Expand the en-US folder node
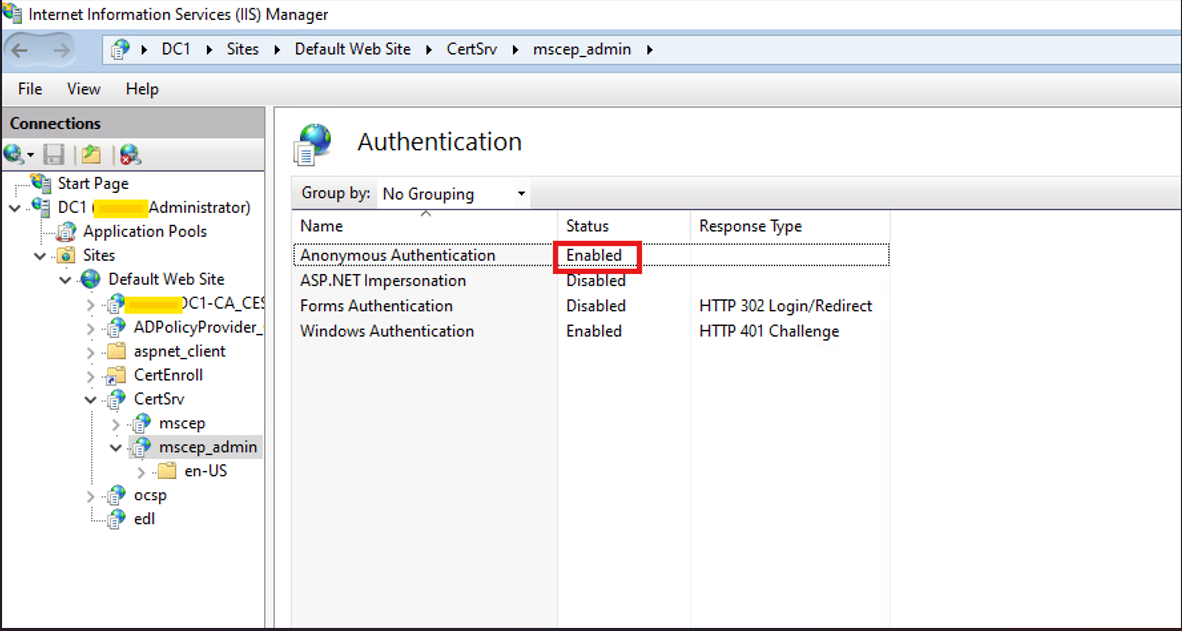This screenshot has width=1182, height=631. 141,471
